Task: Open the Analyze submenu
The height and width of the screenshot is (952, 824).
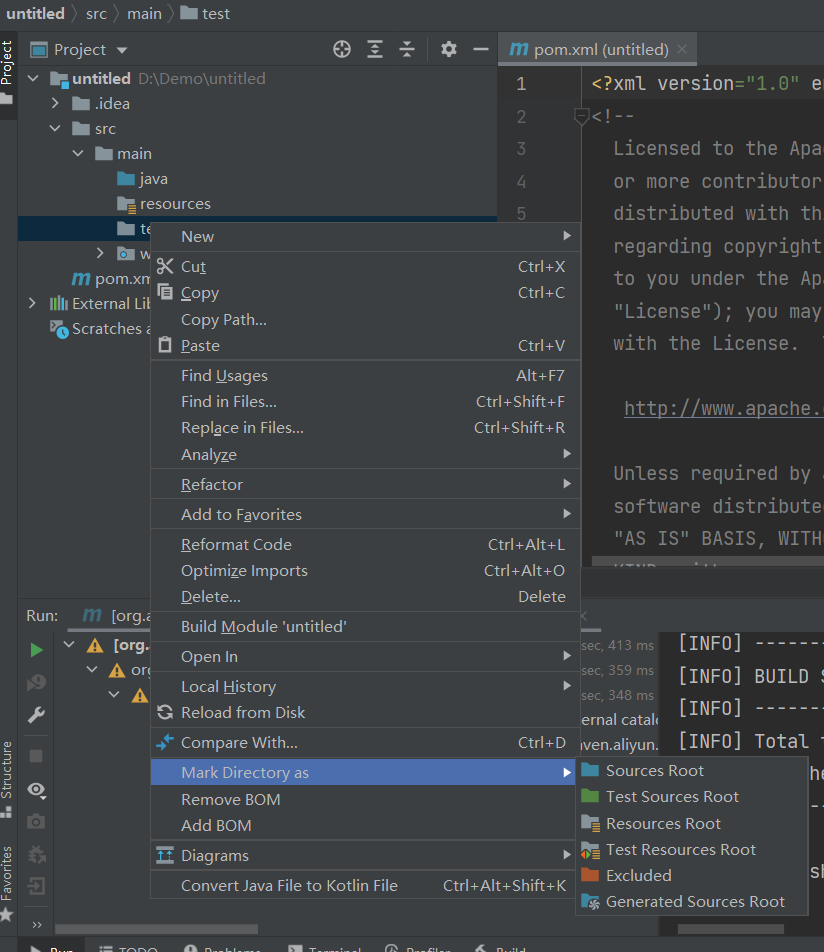Action: [365, 454]
